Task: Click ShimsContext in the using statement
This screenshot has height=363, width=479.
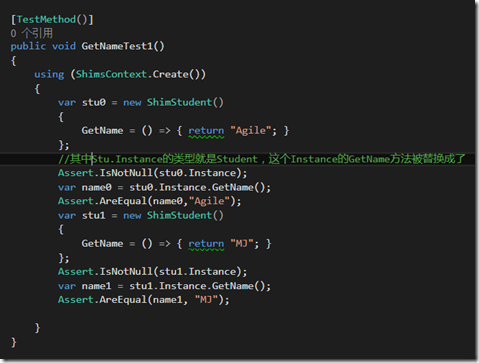Action: point(111,74)
